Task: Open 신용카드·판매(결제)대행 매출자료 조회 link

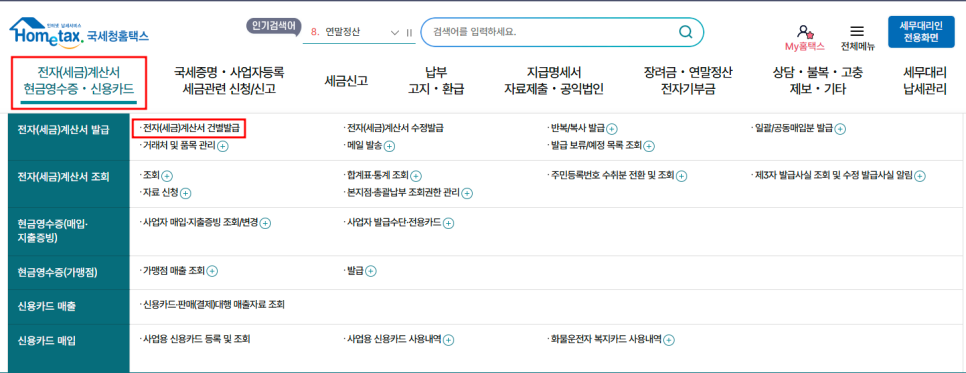Action: click(x=213, y=305)
